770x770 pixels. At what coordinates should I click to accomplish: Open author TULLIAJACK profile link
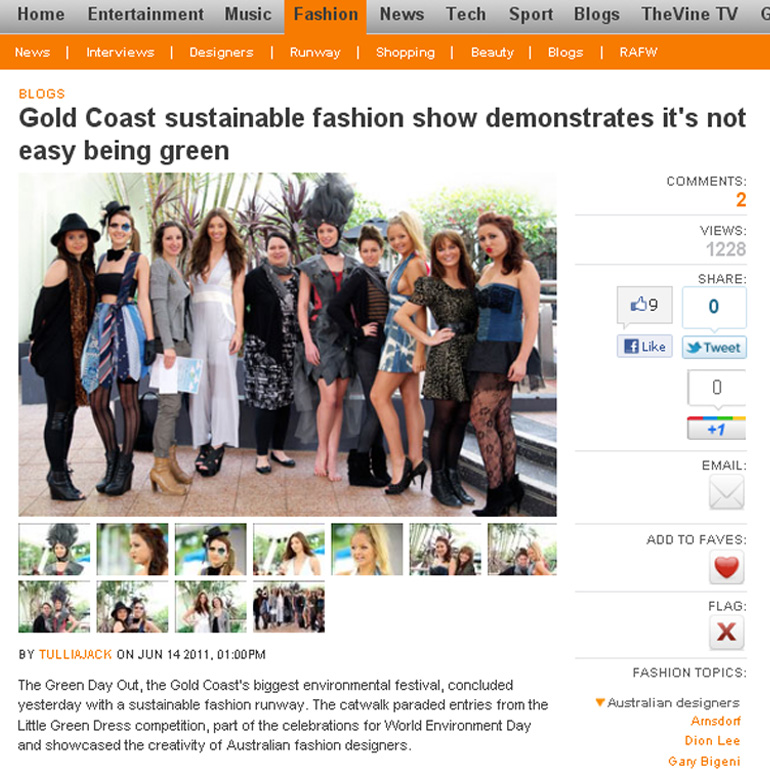pos(75,655)
